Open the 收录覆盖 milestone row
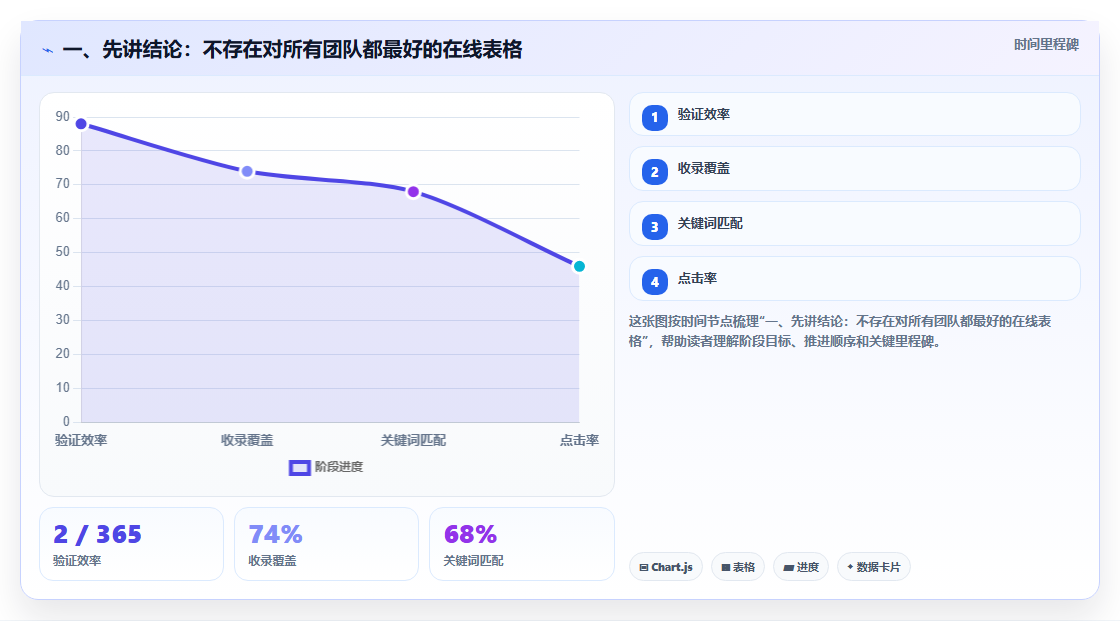The image size is (1120, 621). [854, 169]
